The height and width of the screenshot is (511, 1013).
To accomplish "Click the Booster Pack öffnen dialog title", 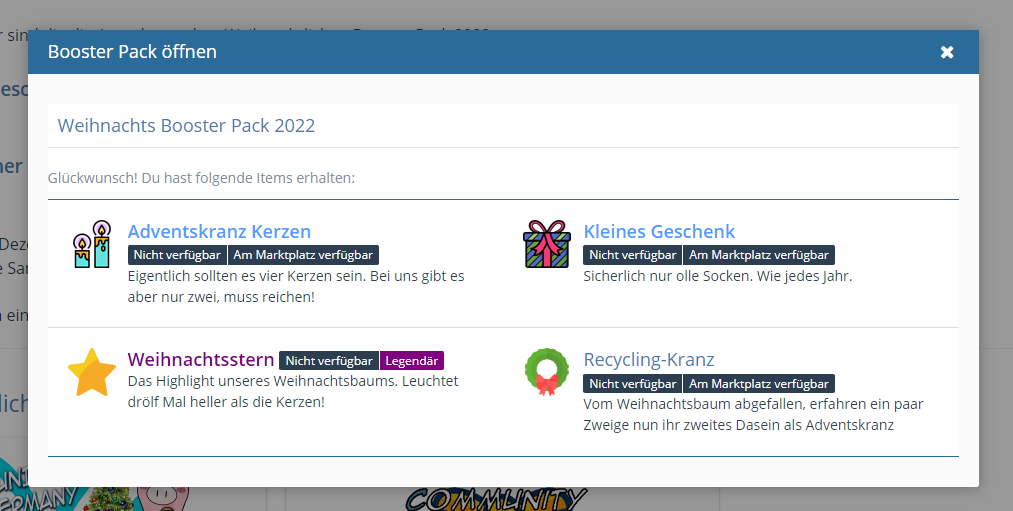I will click(132, 52).
